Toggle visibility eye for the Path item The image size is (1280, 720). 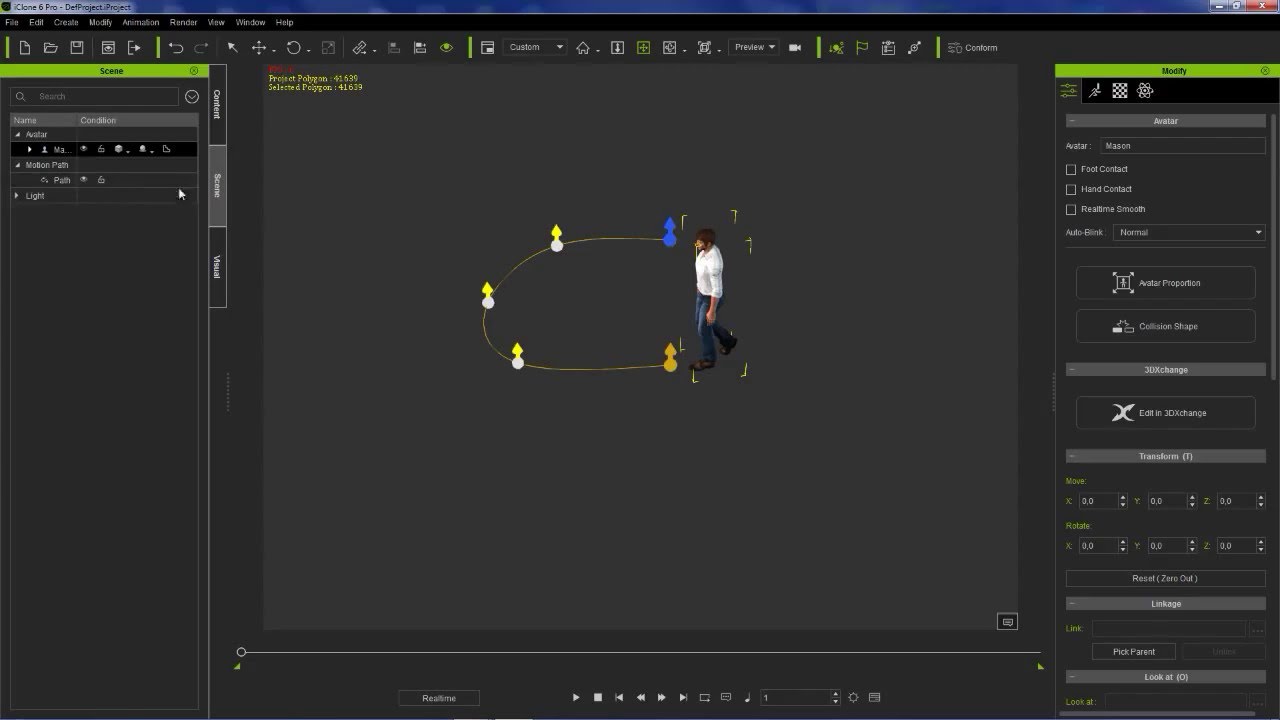pyautogui.click(x=84, y=180)
